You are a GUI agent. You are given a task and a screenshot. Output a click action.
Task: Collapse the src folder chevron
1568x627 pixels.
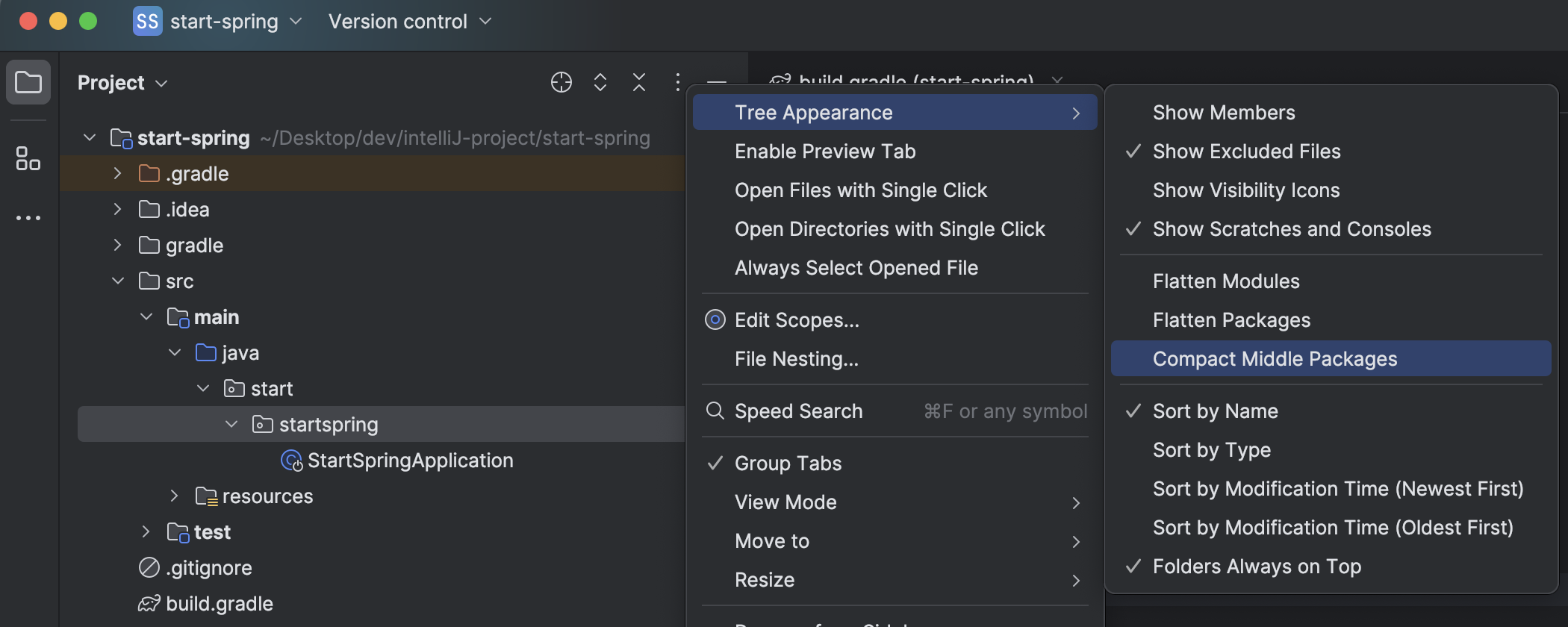pyautogui.click(x=118, y=281)
